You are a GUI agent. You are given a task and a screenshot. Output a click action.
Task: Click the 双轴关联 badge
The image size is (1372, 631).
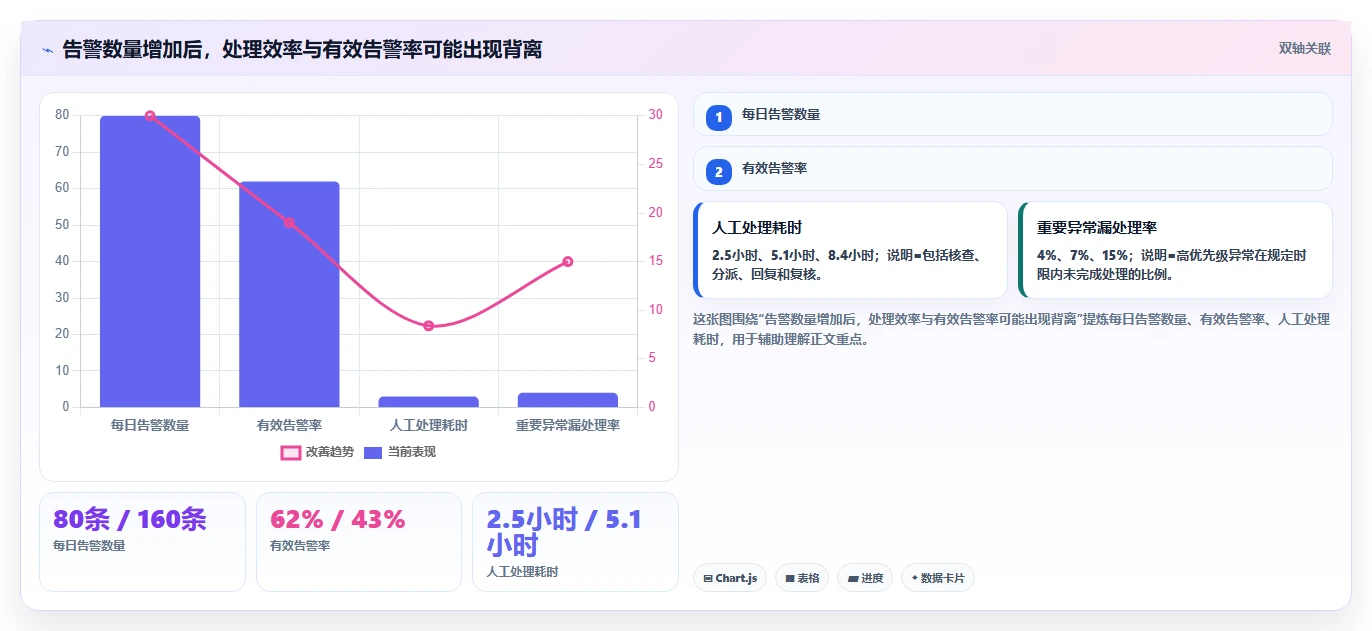(1304, 48)
